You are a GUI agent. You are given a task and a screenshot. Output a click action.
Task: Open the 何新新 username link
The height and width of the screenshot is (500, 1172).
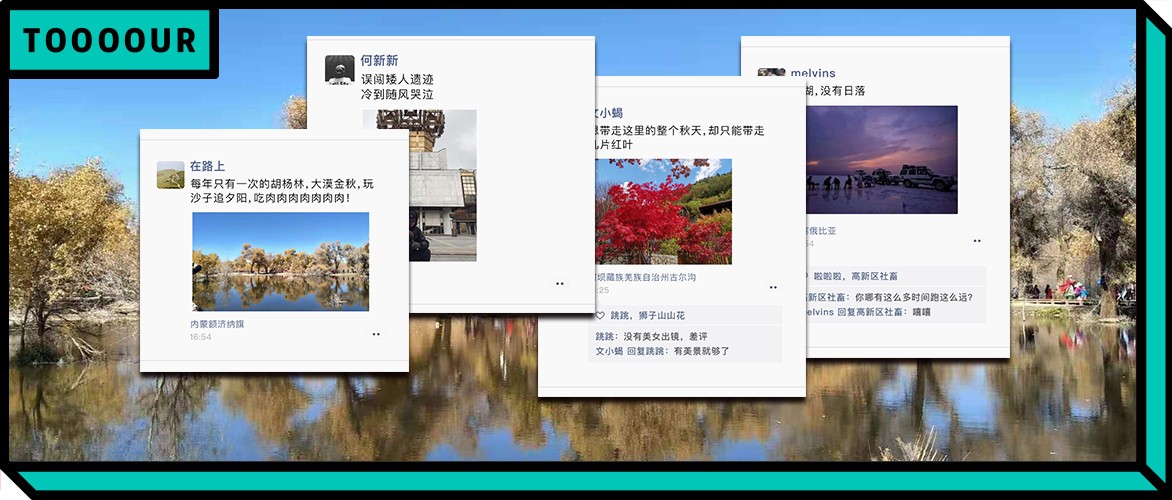[x=379, y=61]
